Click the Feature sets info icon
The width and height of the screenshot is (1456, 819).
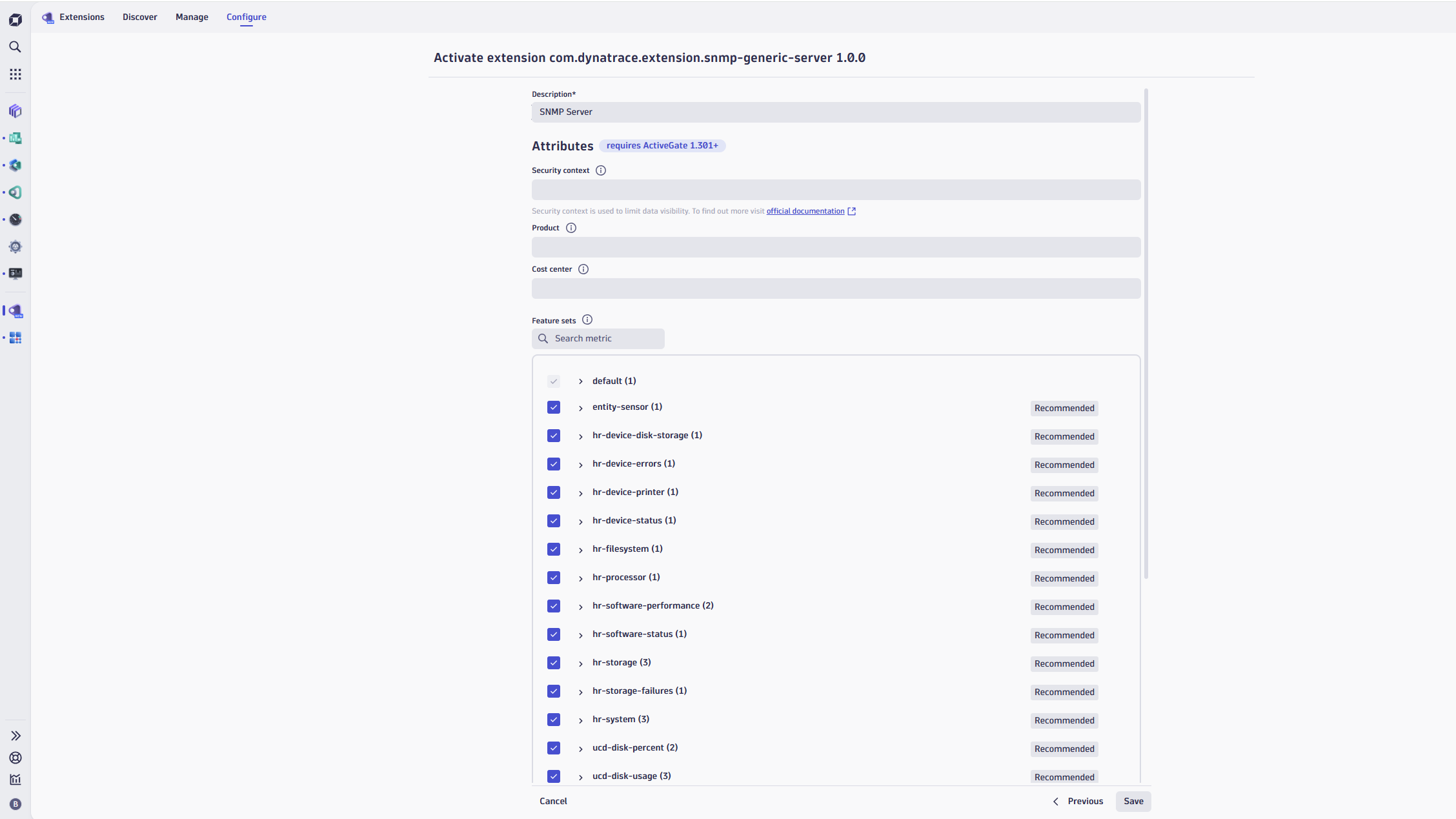pos(587,320)
